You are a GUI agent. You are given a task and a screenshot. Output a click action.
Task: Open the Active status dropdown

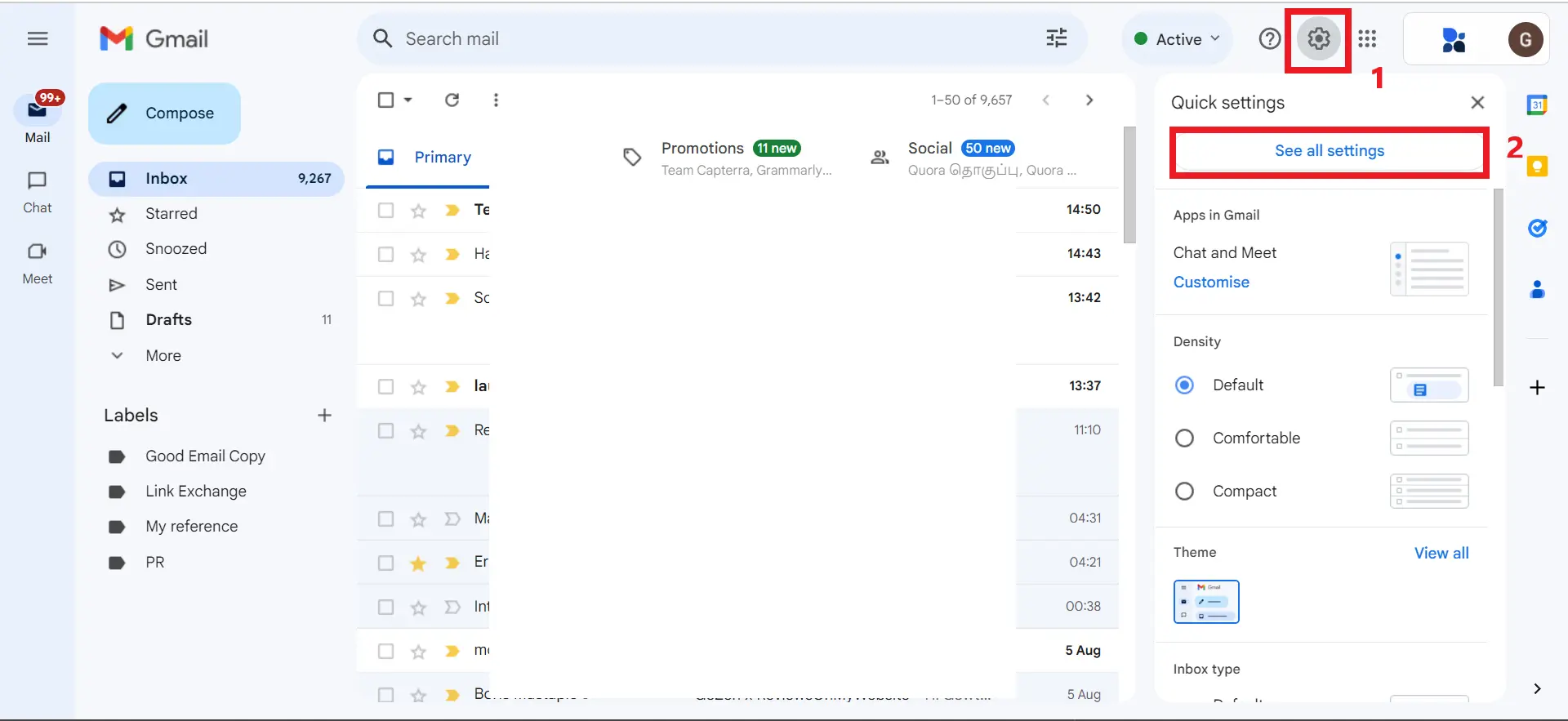click(1176, 39)
